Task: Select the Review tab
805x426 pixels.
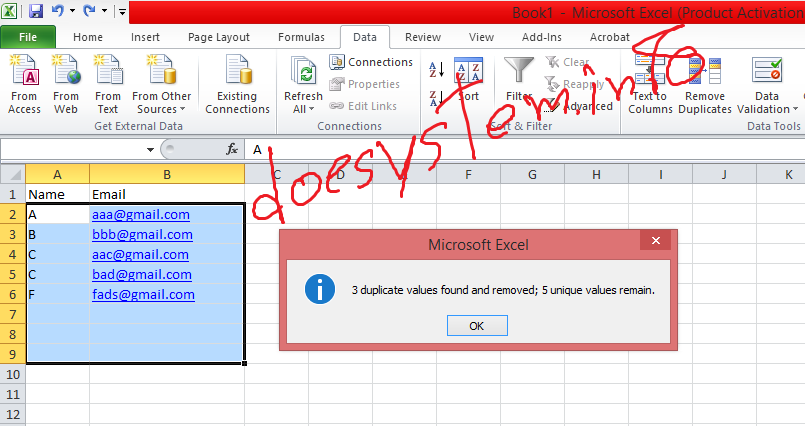Action: click(x=423, y=37)
